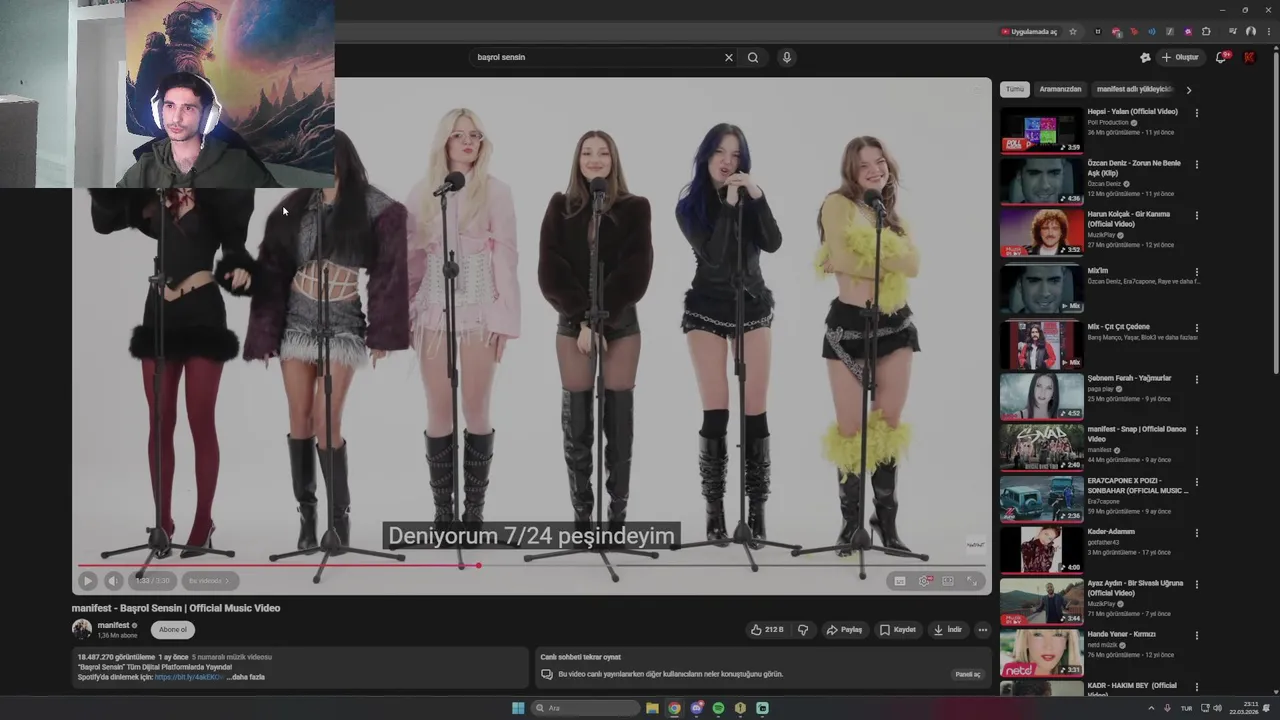
Task: Switch to theater mode icon
Action: [x=948, y=580]
